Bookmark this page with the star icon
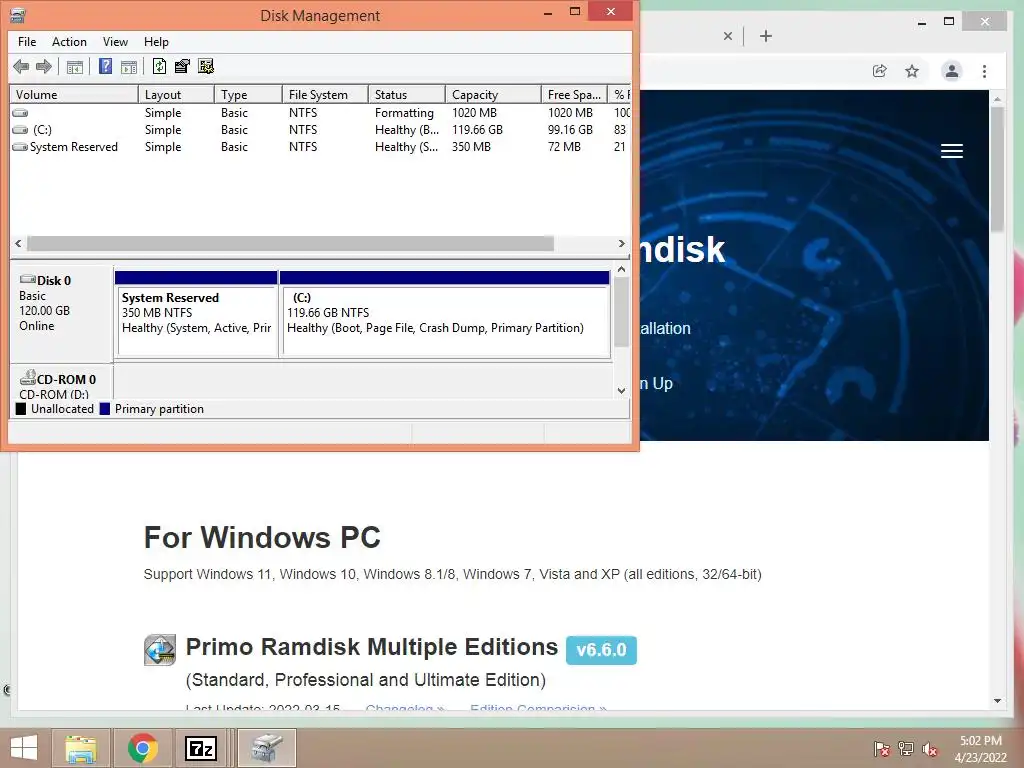1024x768 pixels. [912, 71]
